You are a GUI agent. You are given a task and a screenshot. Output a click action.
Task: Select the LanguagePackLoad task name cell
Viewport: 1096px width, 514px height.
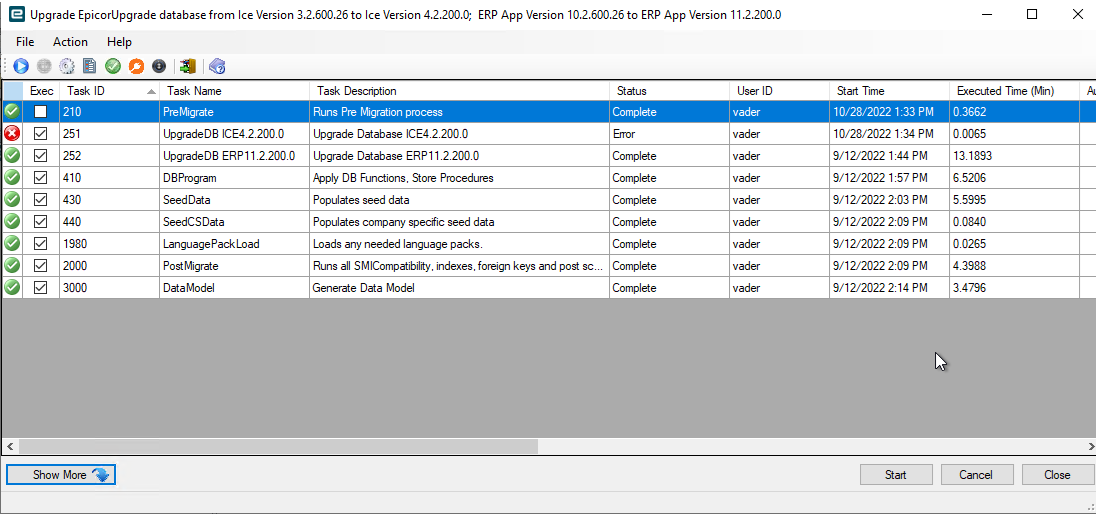tap(235, 243)
